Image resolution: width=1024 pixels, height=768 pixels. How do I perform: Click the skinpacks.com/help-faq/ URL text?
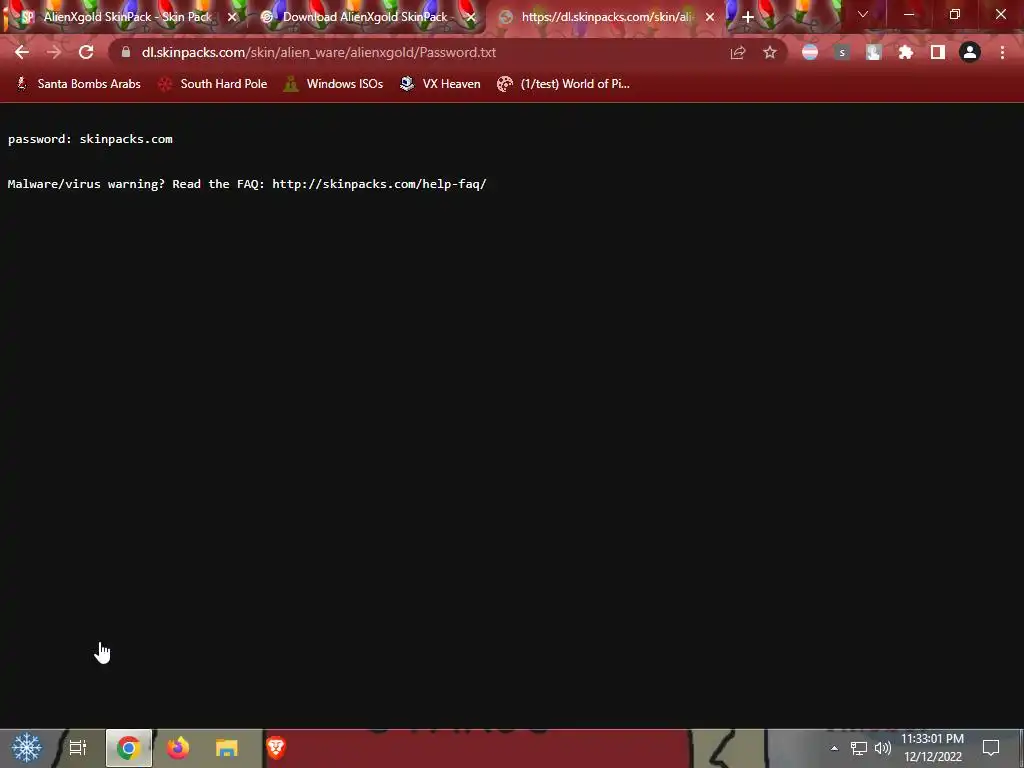(379, 184)
